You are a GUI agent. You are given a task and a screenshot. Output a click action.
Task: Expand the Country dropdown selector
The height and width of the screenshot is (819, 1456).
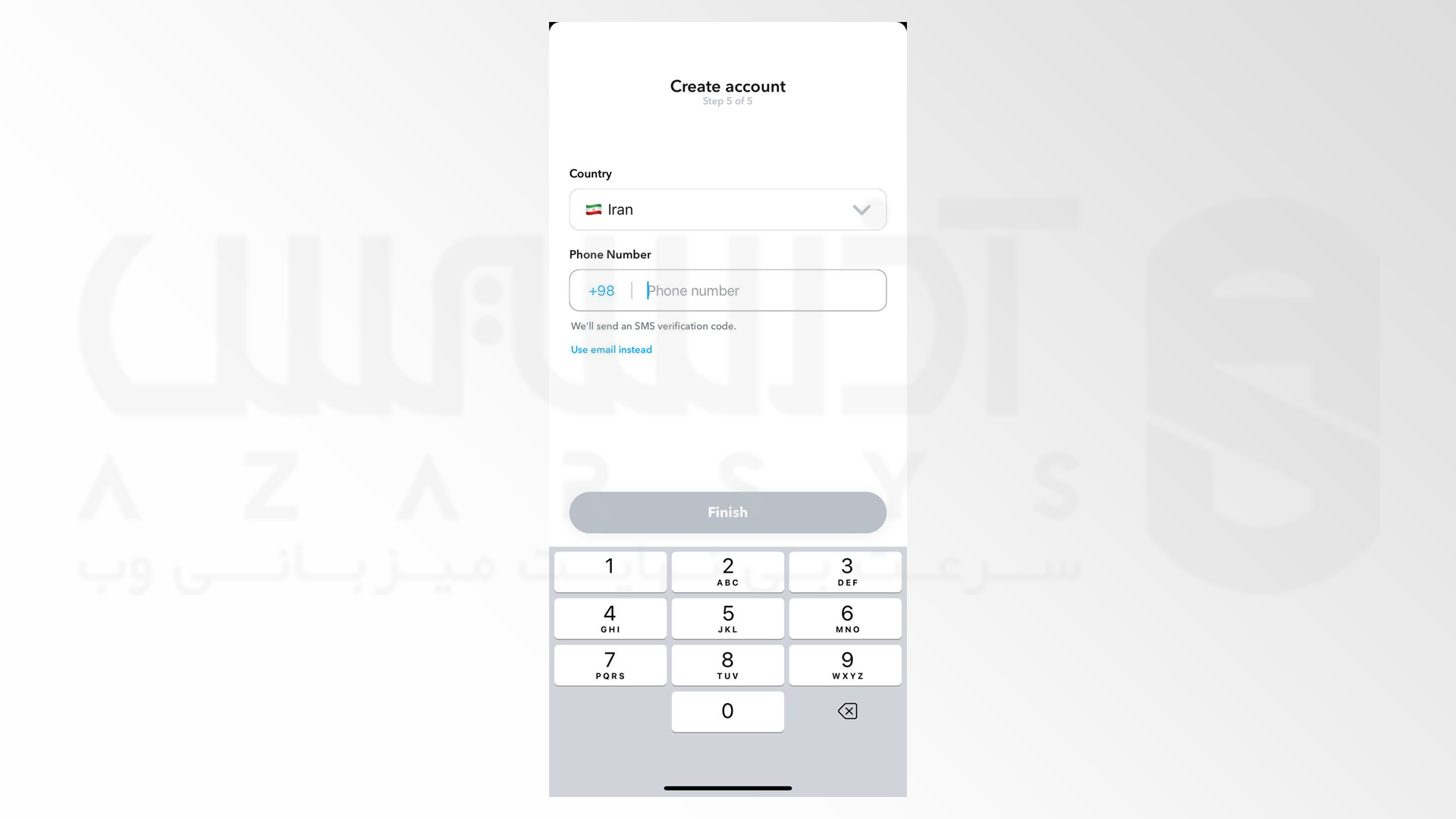coord(728,209)
